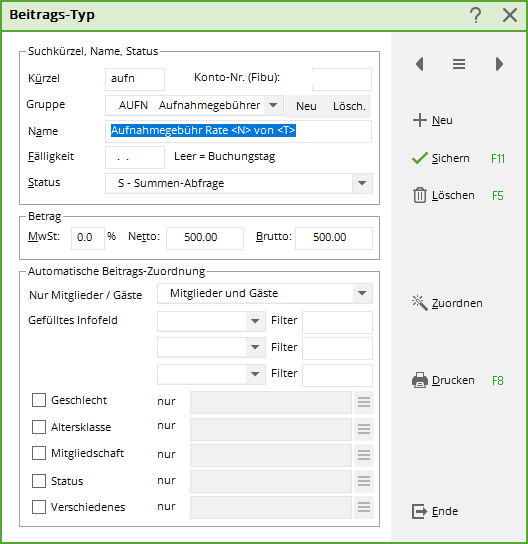Toggle the Verschiedenes checkbox
Image resolution: width=528 pixels, height=544 pixels.
coord(39,507)
